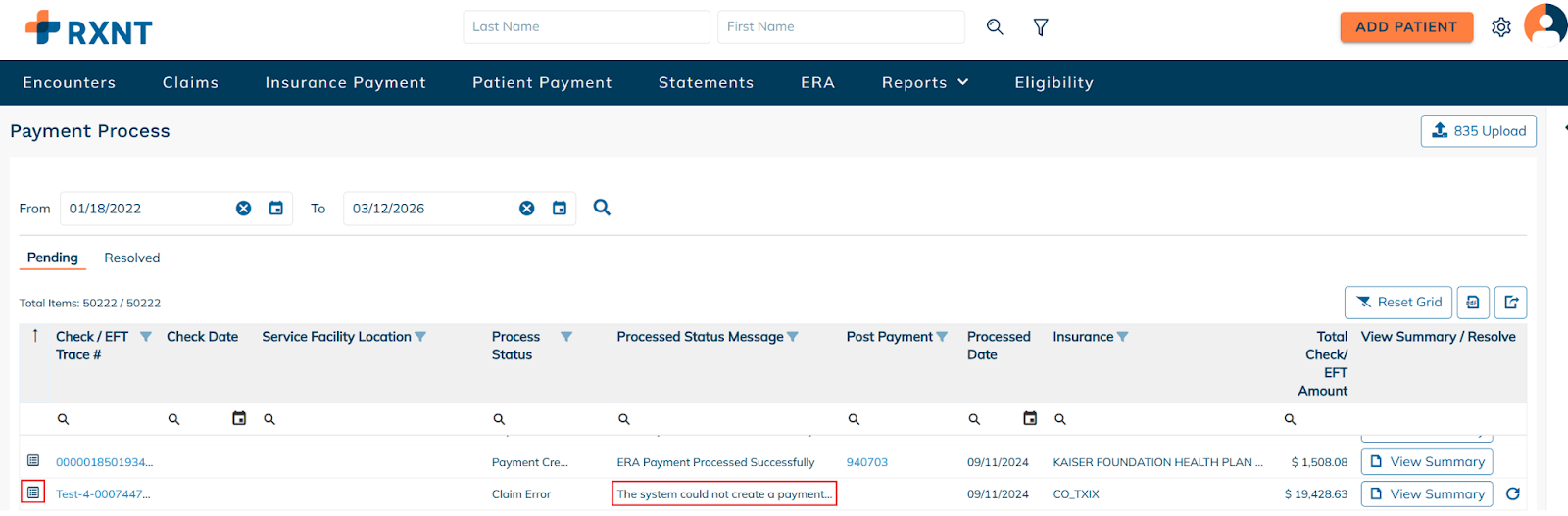This screenshot has width=1568, height=516.
Task: Click refresh icon on CO_TXIX row
Action: [x=1513, y=494]
